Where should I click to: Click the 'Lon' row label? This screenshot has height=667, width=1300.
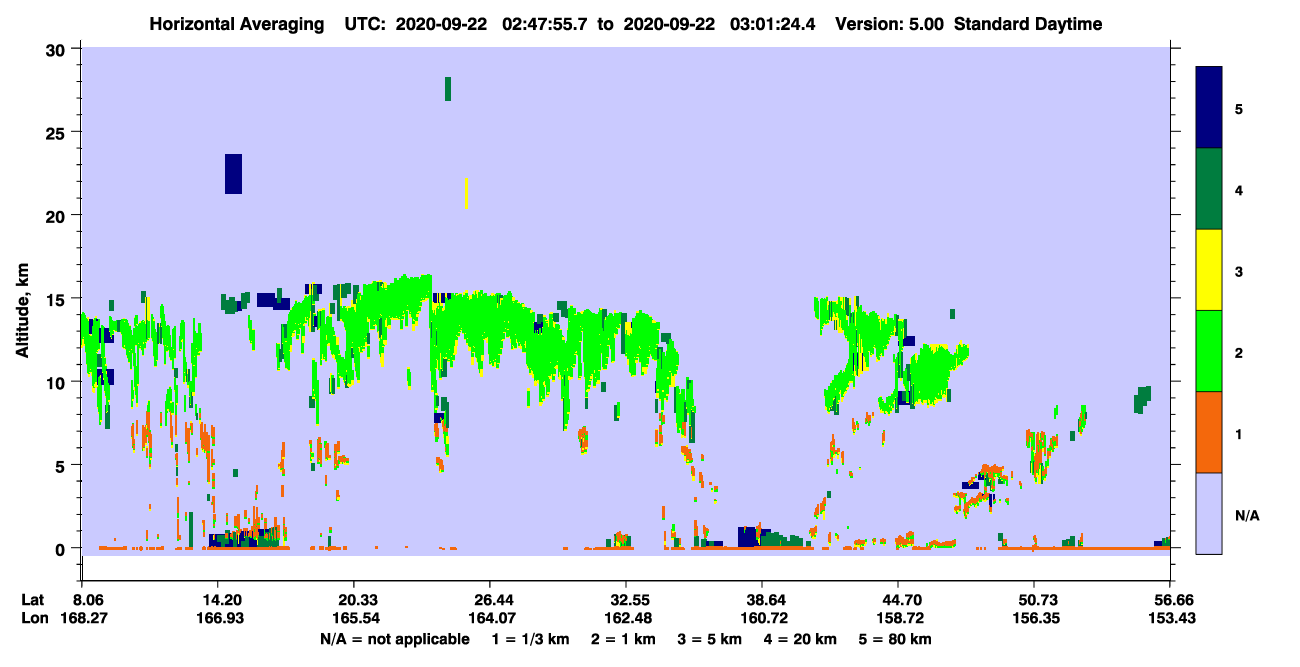tap(33, 619)
